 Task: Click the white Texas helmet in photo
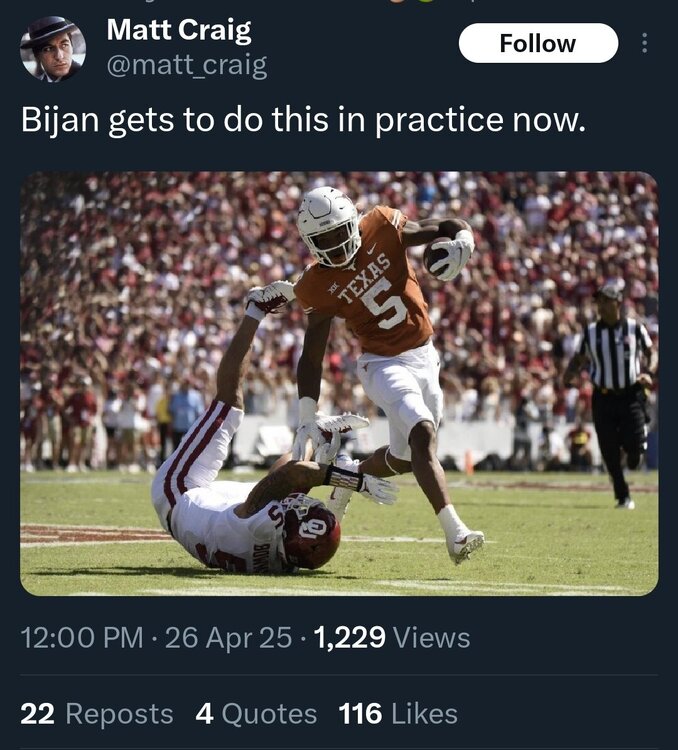329,222
